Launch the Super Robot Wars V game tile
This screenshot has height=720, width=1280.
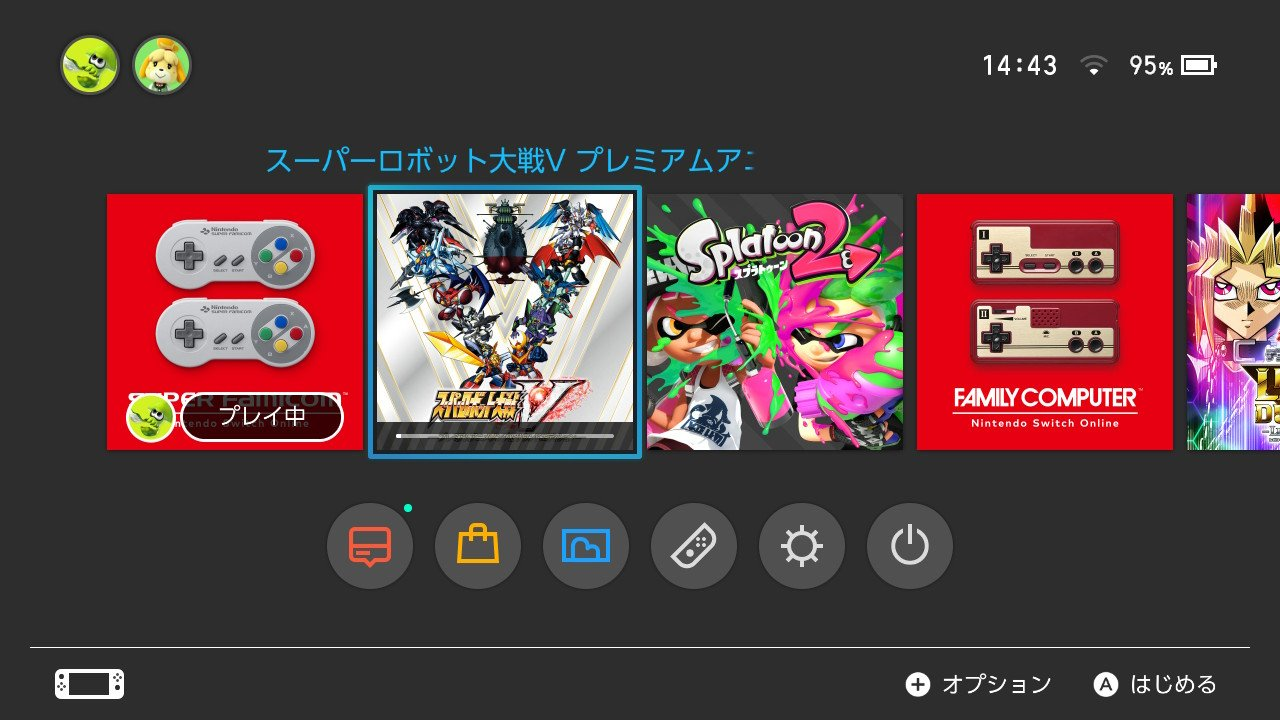[505, 322]
